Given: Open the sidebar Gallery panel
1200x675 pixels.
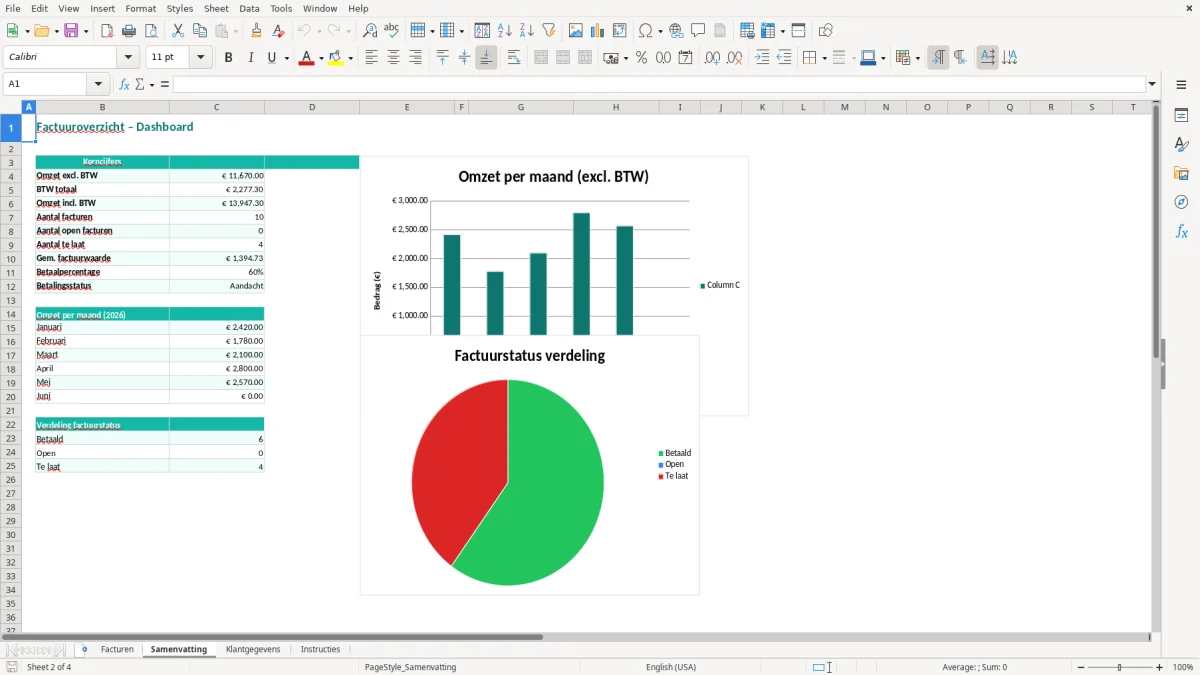Looking at the screenshot, I should pos(1182,173).
